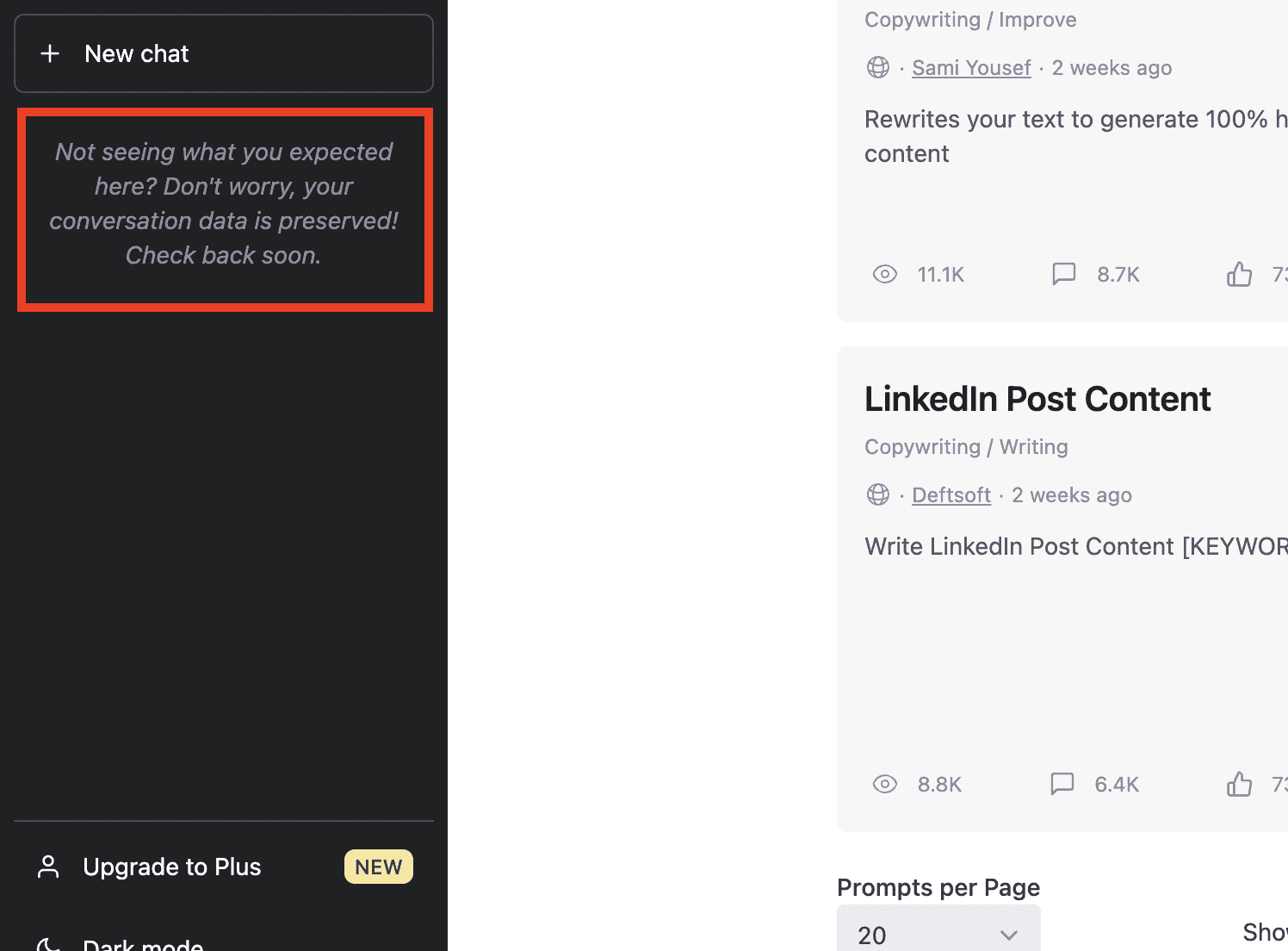1288x951 pixels.
Task: Upvote the Sami Yousef prompt with thumbs-up
Action: (1239, 274)
